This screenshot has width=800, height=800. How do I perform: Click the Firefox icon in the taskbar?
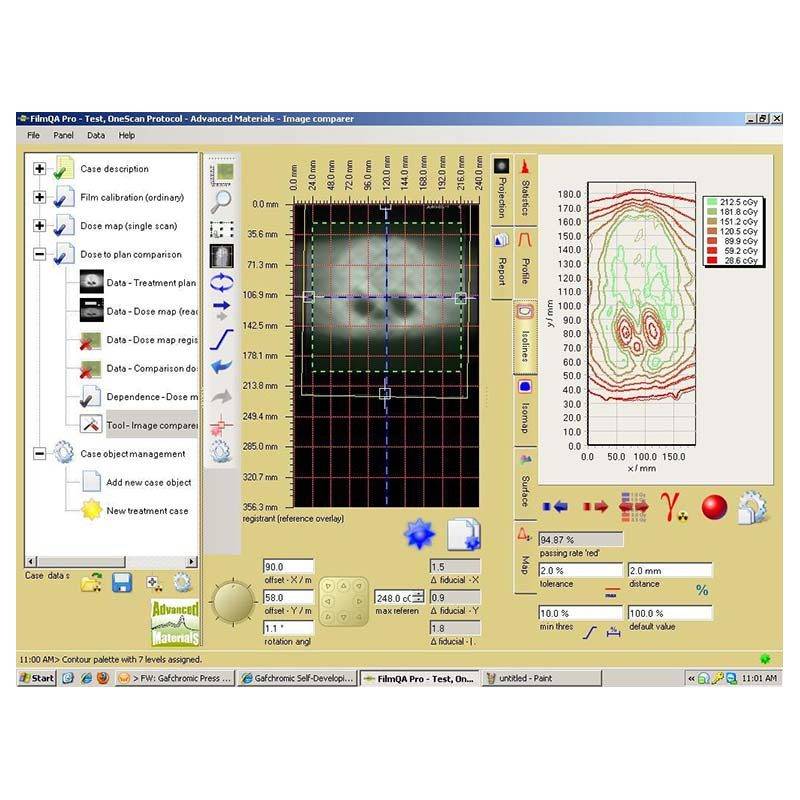click(x=103, y=678)
